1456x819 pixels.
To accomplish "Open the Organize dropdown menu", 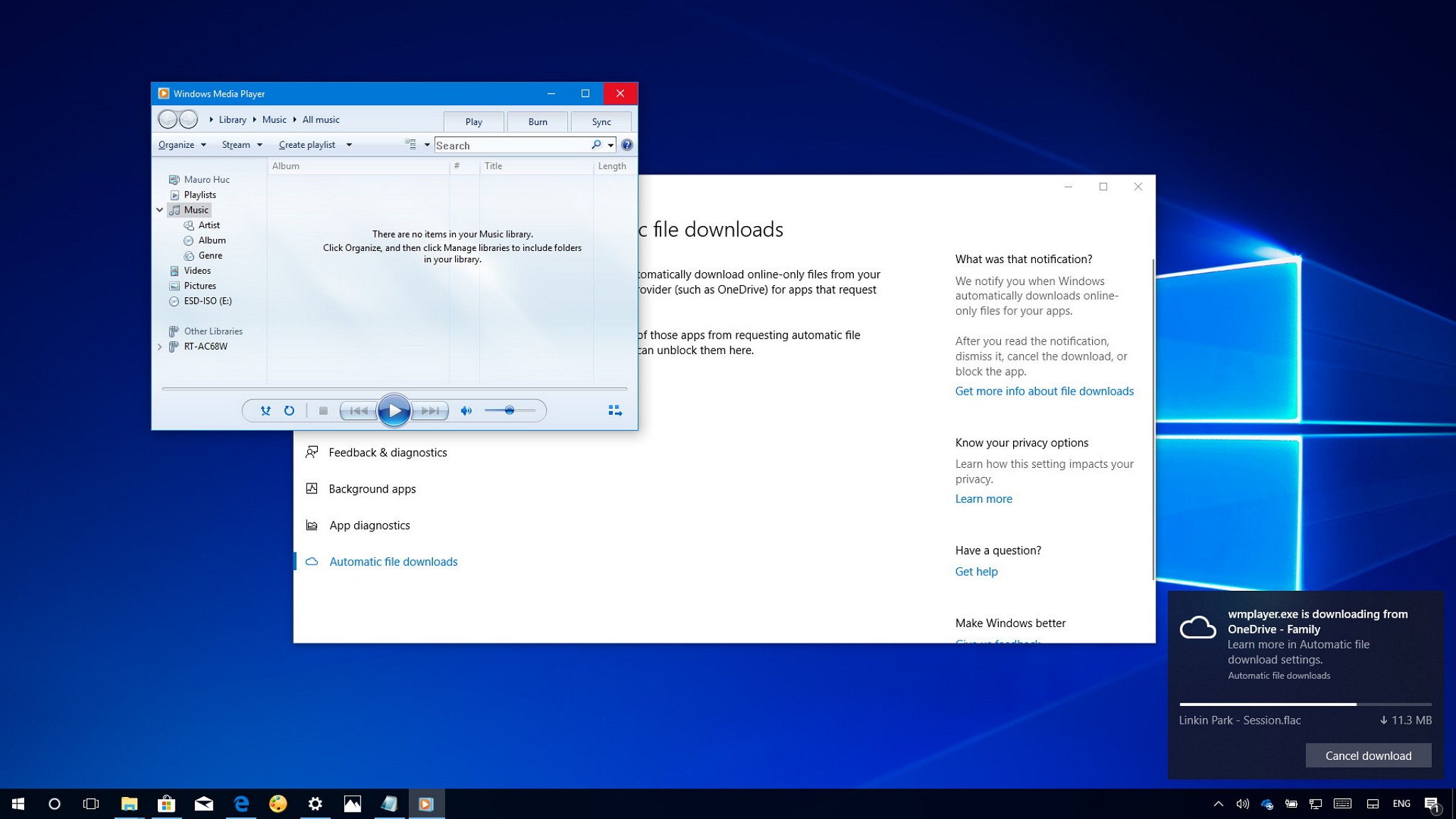I will click(181, 145).
